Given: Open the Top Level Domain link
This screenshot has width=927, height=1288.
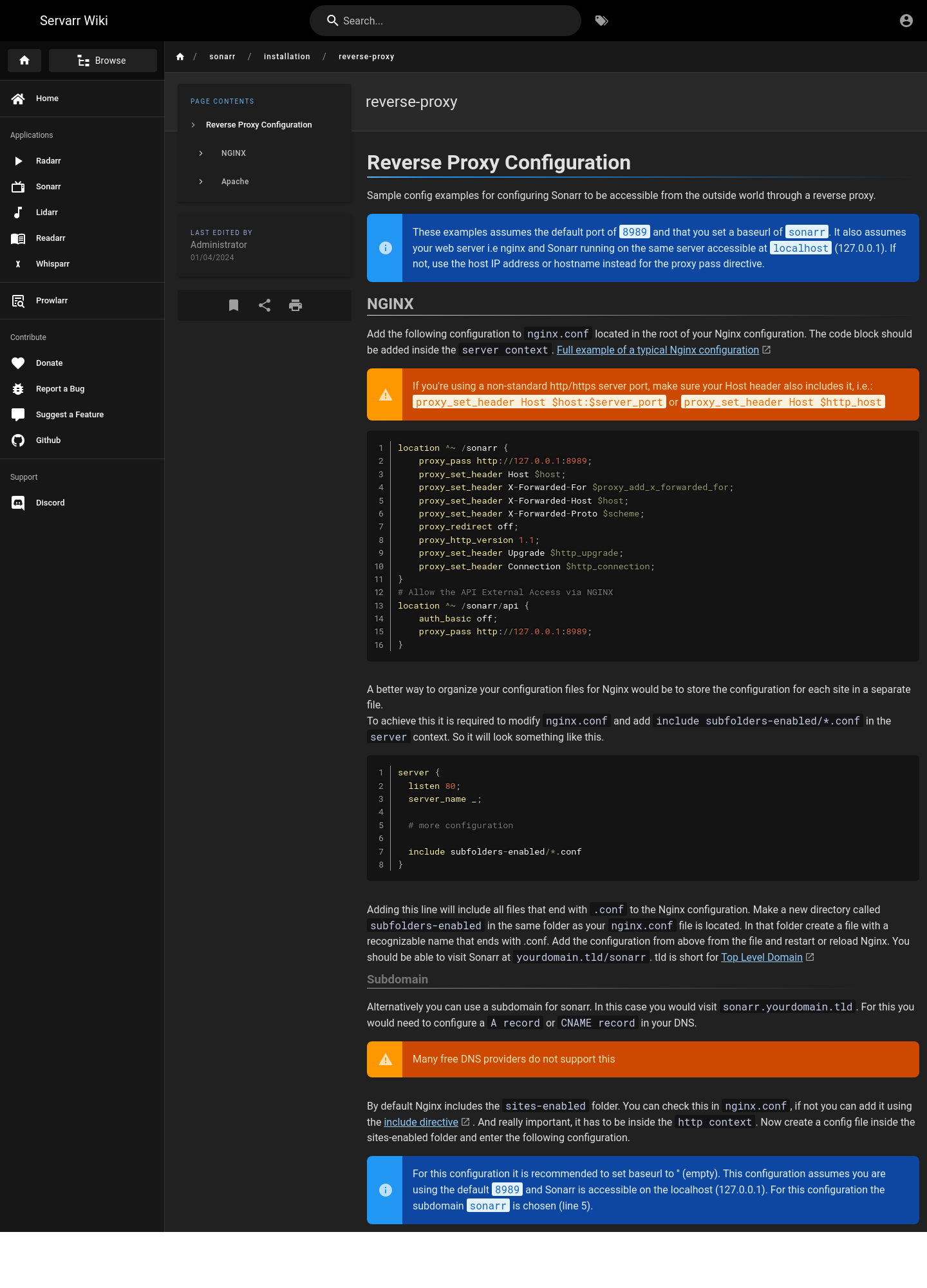Looking at the screenshot, I should 762,958.
